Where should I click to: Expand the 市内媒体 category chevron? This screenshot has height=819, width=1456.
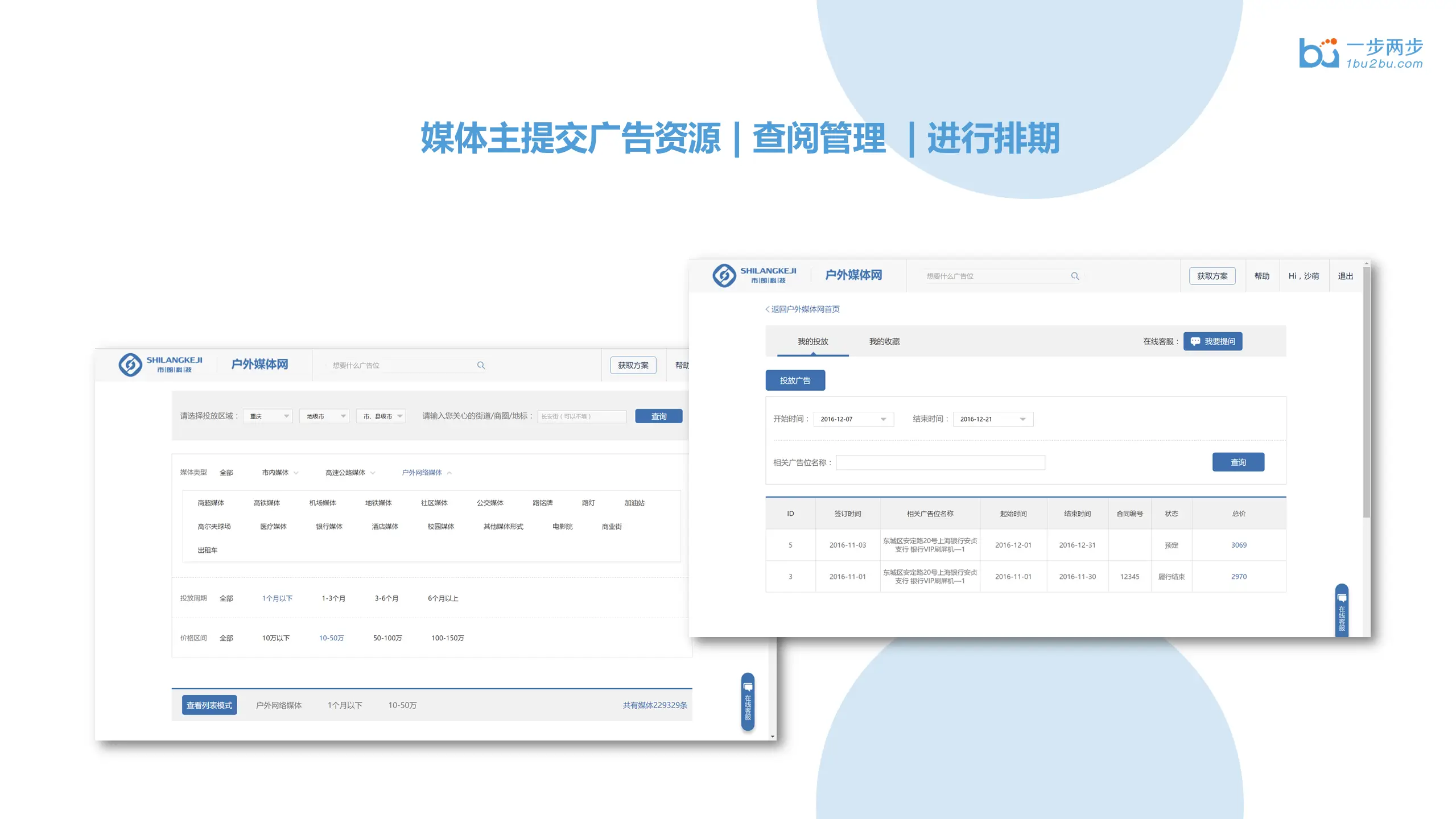(296, 473)
